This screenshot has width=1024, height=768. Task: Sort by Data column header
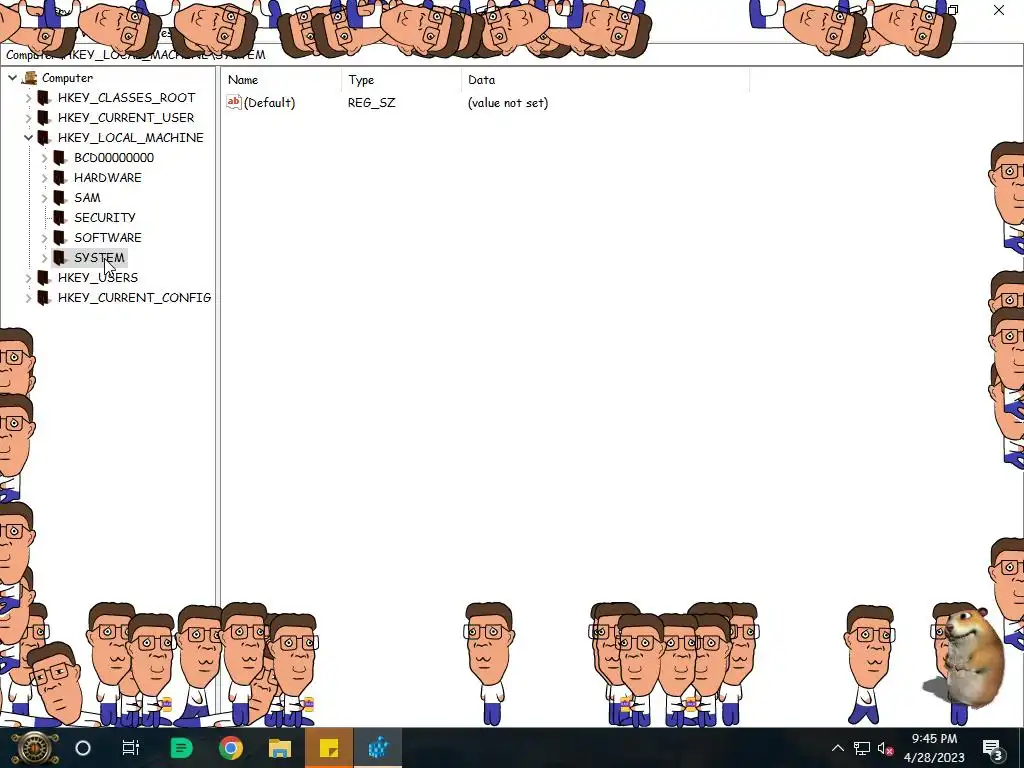click(605, 80)
